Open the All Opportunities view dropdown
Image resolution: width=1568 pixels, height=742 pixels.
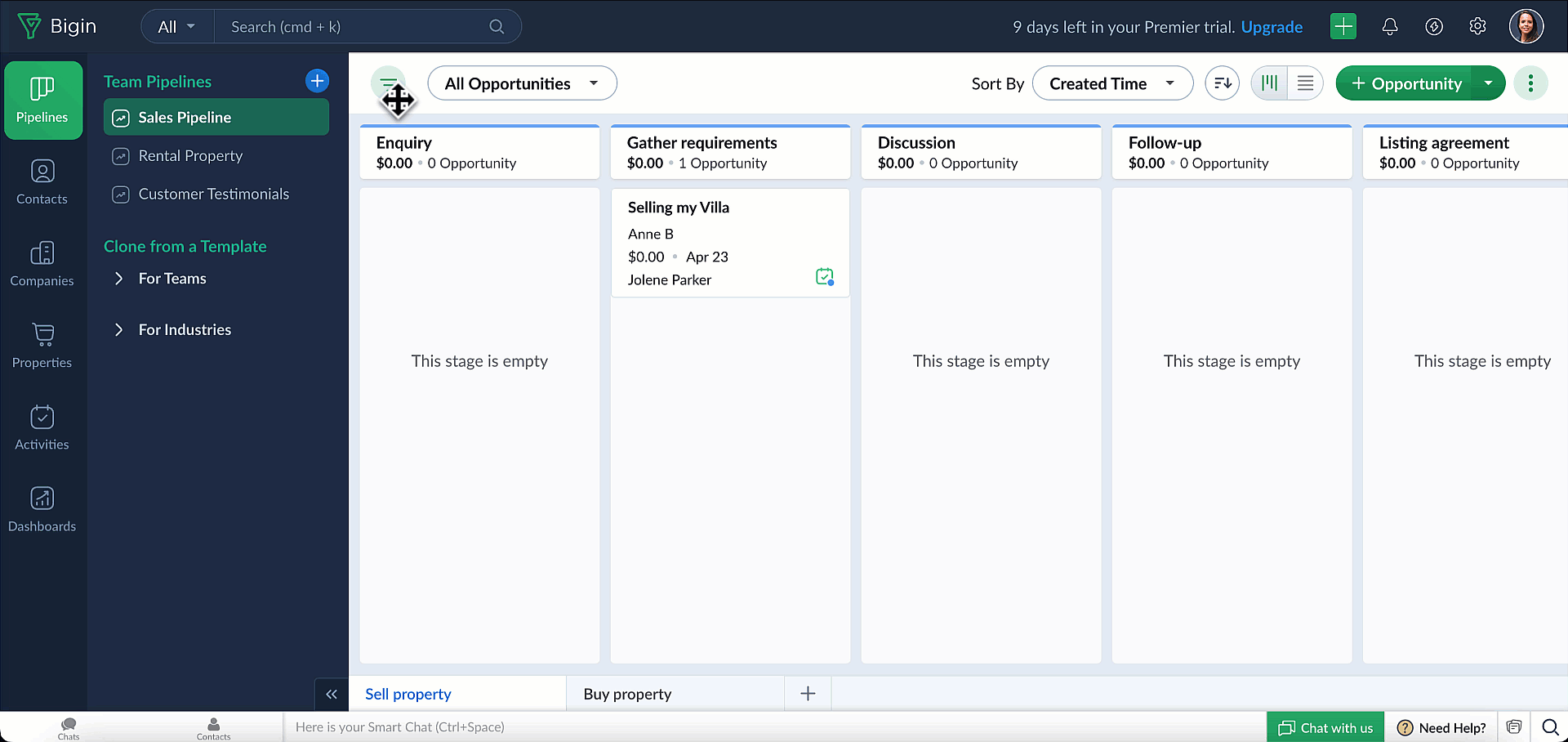(522, 83)
